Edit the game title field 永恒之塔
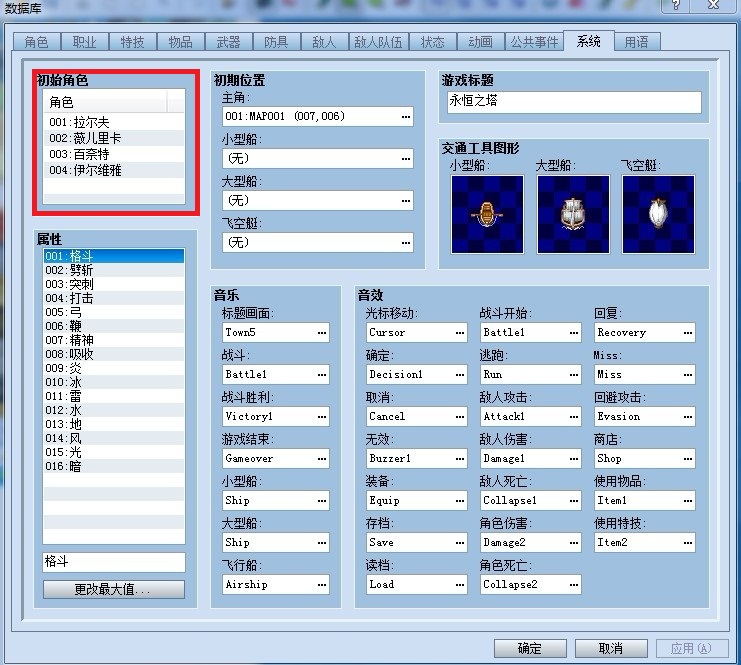The width and height of the screenshot is (741, 665). tap(574, 102)
